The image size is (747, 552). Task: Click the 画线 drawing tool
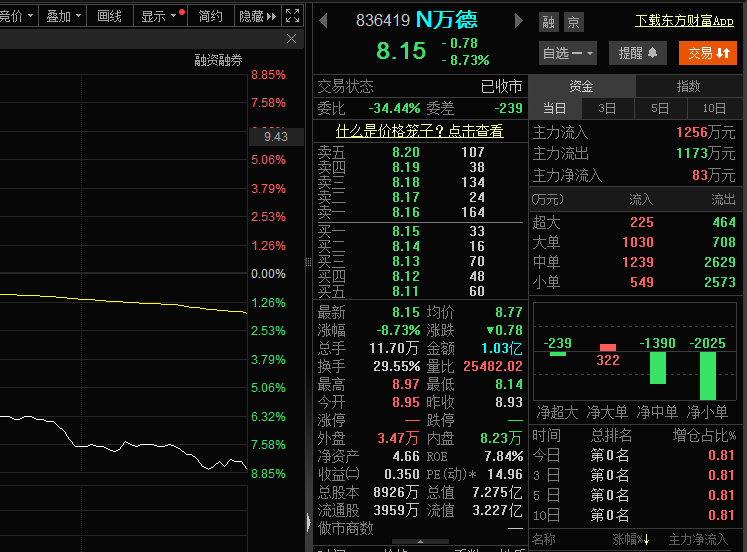point(109,16)
